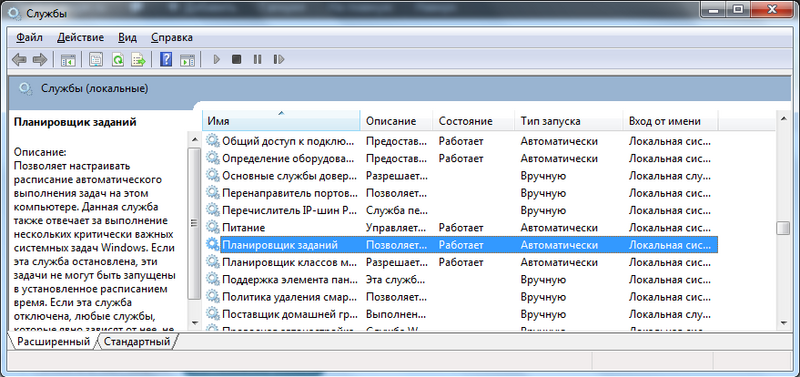Sort by the Состояние column header
Image resolution: width=800 pixels, height=377 pixels.
pos(473,121)
